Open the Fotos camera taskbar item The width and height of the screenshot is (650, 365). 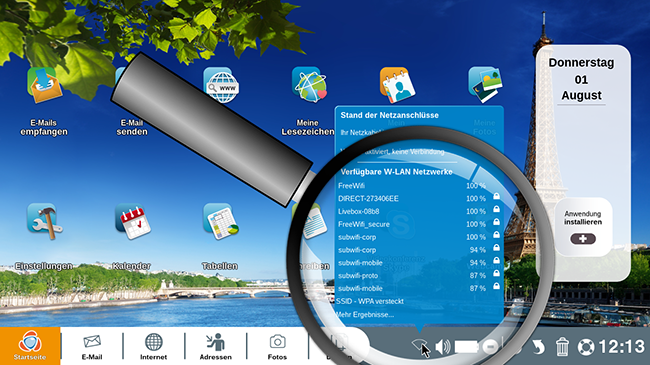277,347
